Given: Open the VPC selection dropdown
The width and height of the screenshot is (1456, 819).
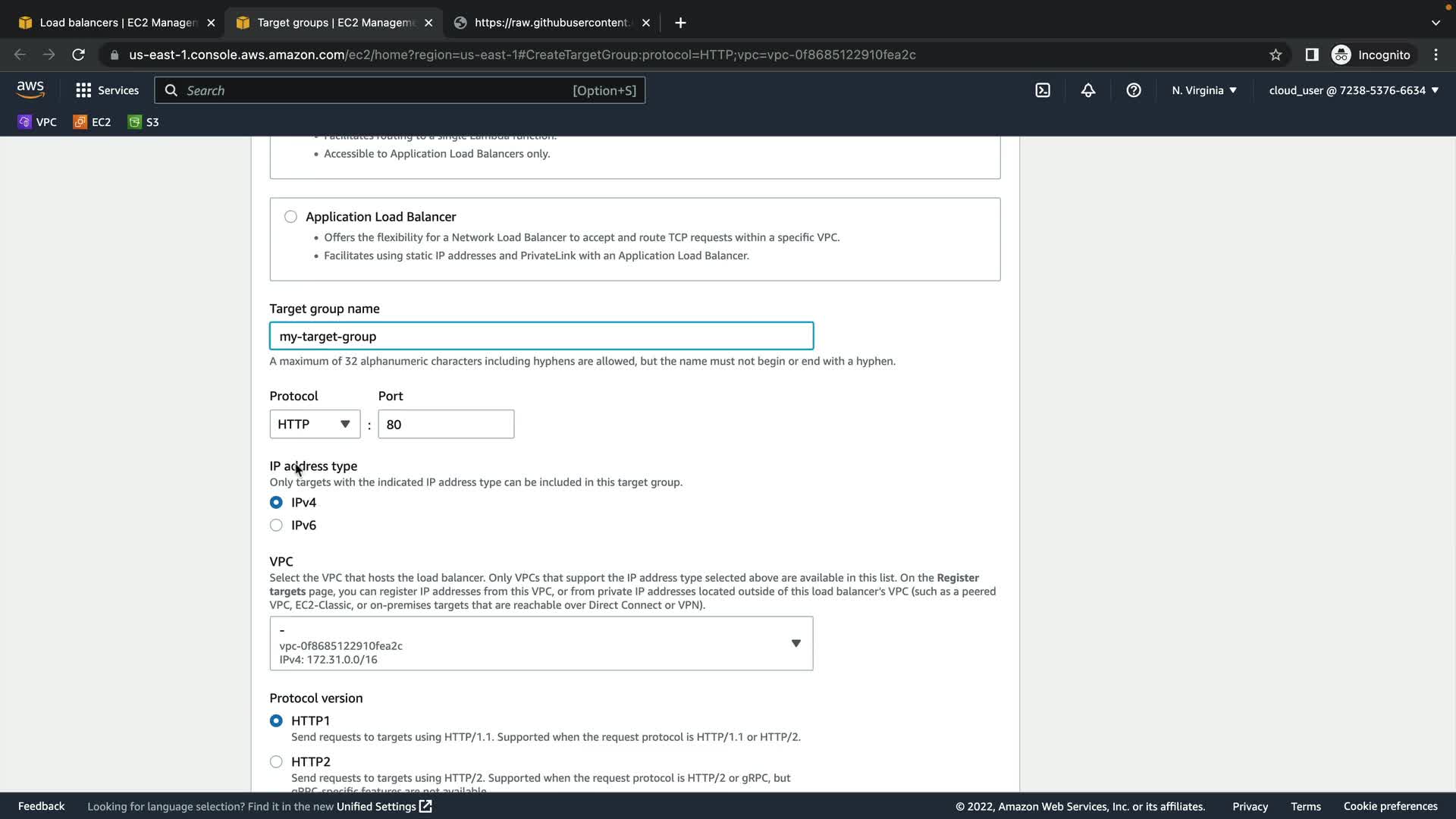Looking at the screenshot, I should 541,644.
